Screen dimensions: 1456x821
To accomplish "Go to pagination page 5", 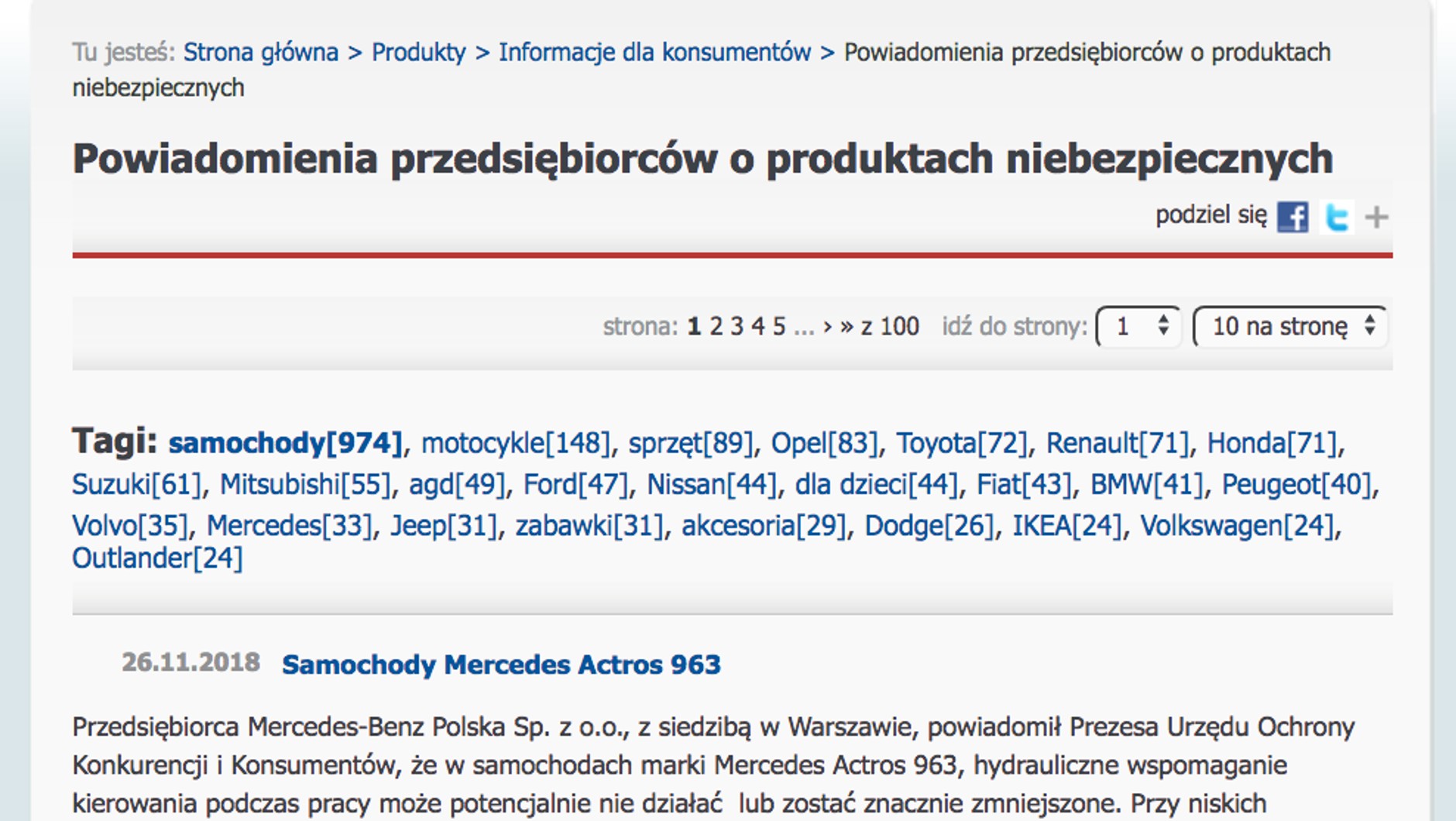I will (779, 327).
